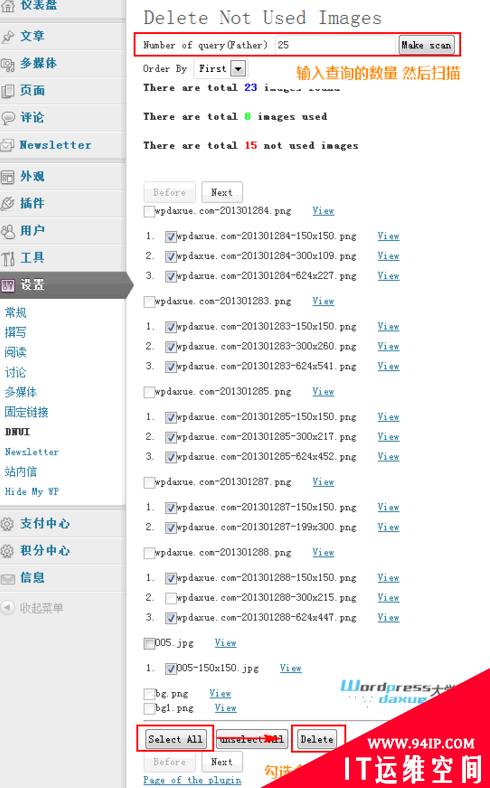The width and height of the screenshot is (490, 788).
Task: Click the Select All button
Action: [175, 739]
